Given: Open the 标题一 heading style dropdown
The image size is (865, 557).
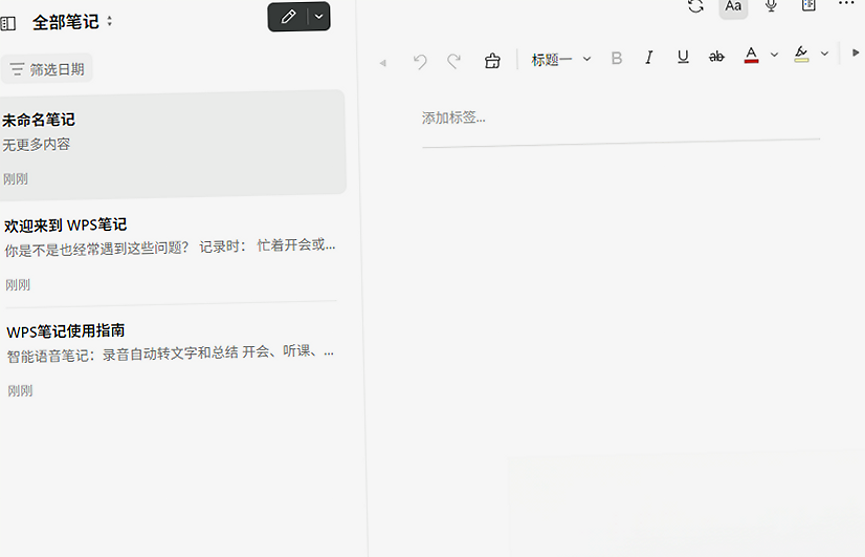Looking at the screenshot, I should [x=561, y=58].
